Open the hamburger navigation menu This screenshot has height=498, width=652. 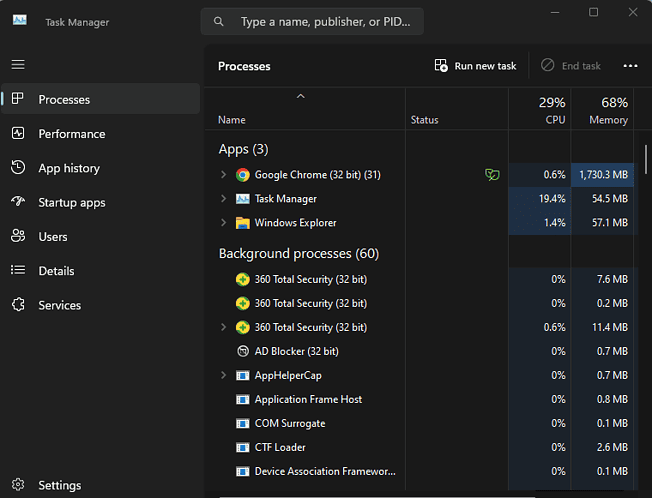pos(17,64)
